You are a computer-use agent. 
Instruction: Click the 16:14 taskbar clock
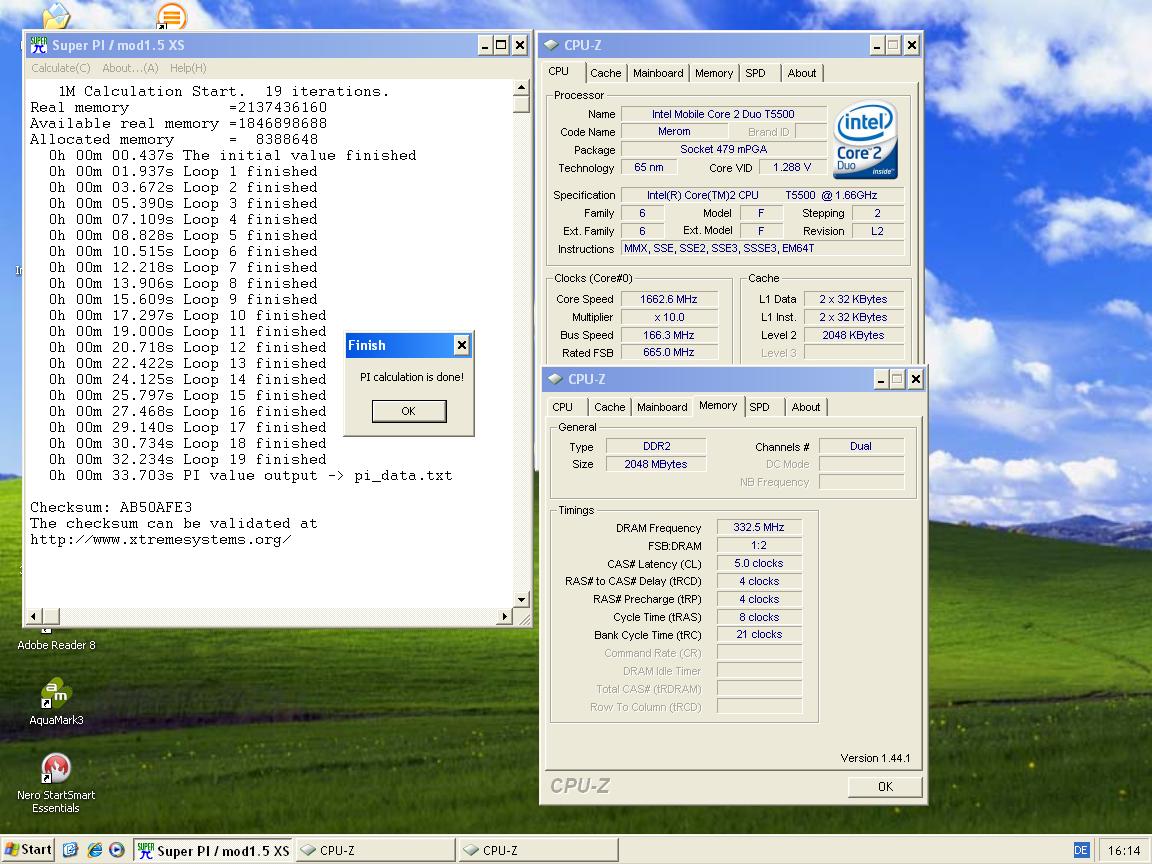[x=1123, y=850]
